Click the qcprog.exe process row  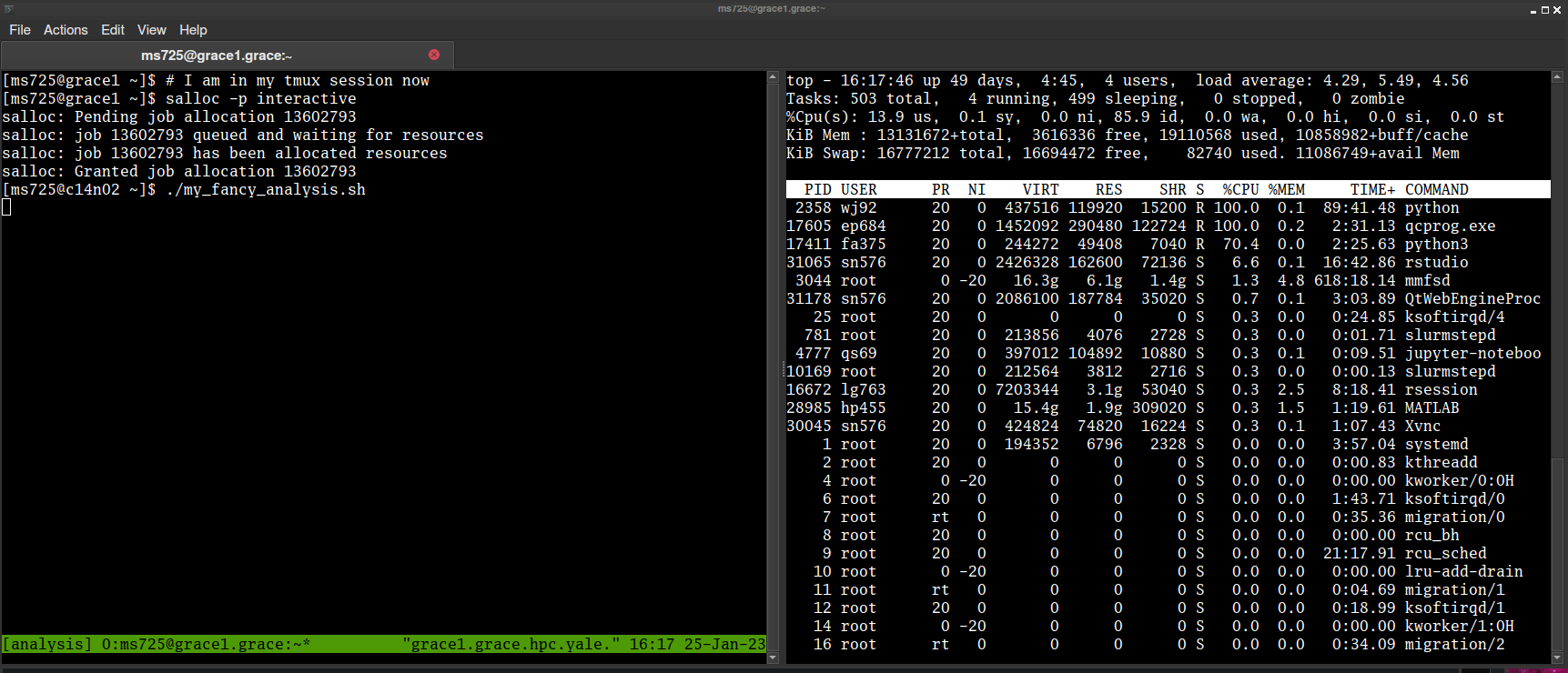click(x=1168, y=226)
